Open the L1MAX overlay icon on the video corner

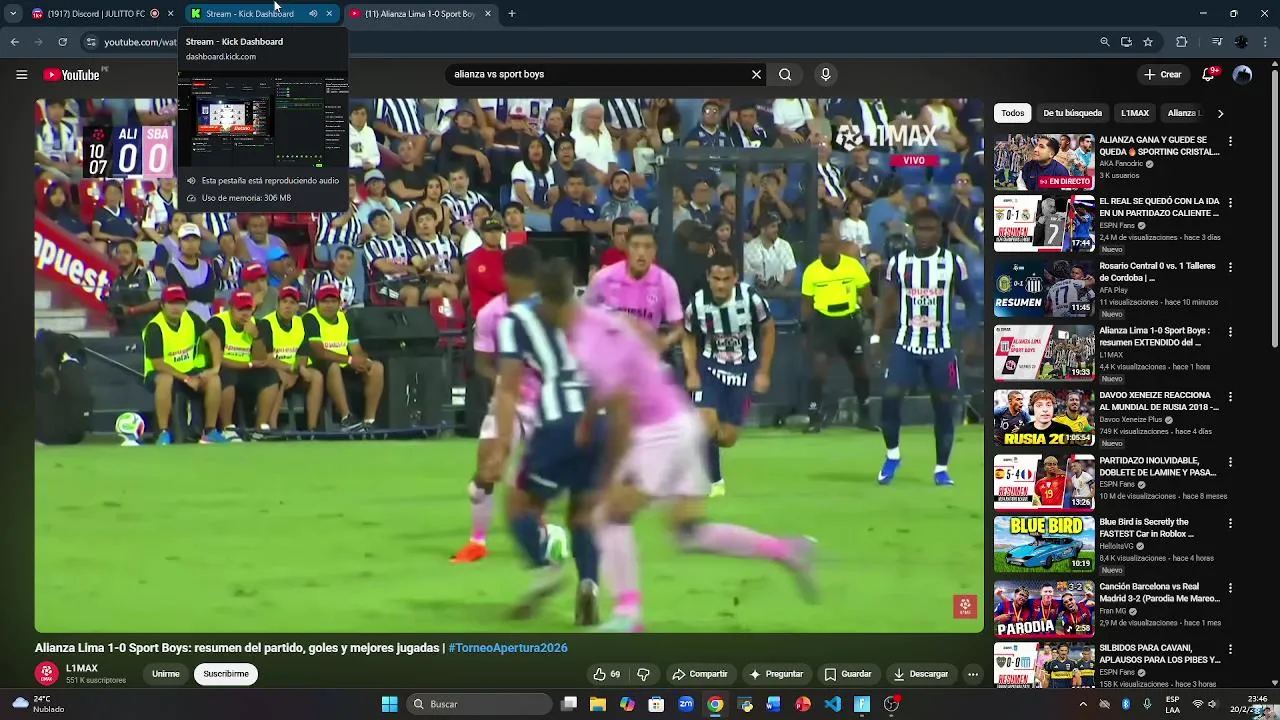coord(965,606)
